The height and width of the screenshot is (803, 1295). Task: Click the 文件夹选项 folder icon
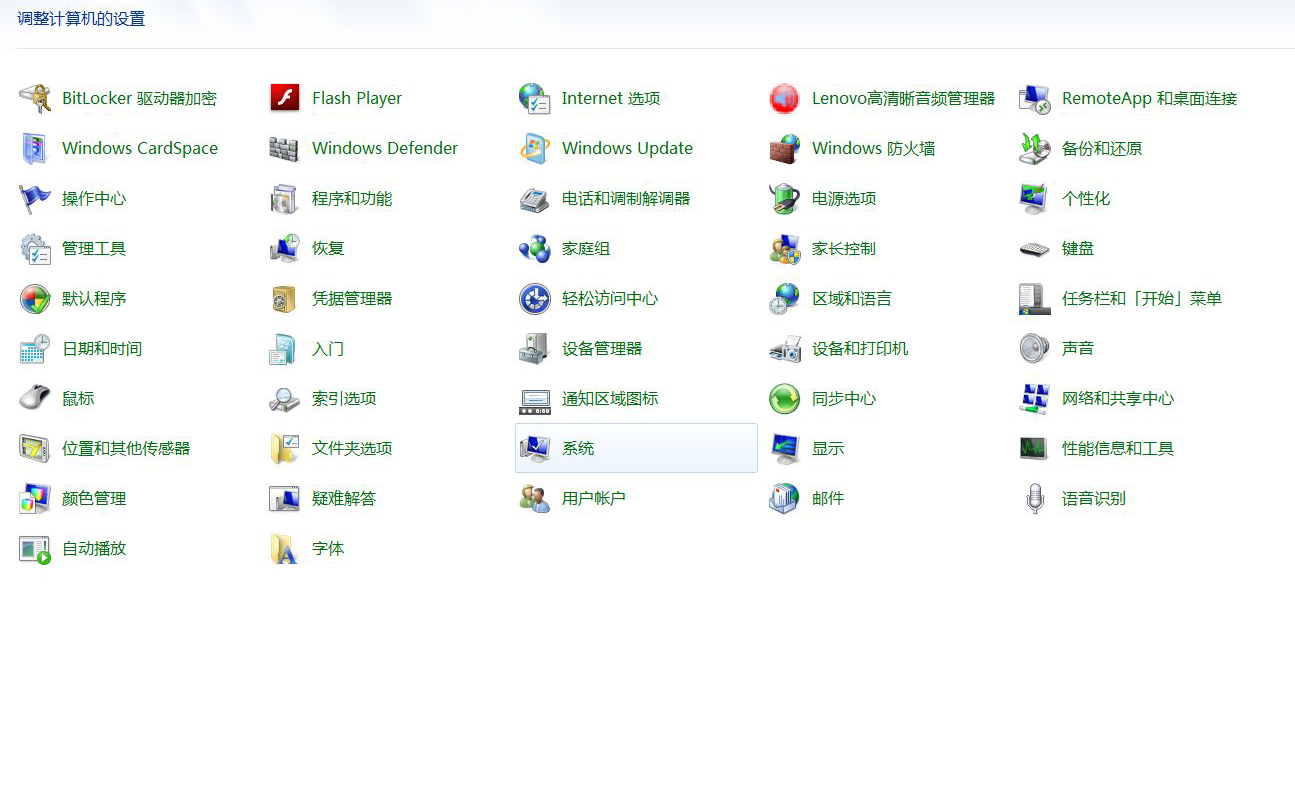(x=285, y=448)
